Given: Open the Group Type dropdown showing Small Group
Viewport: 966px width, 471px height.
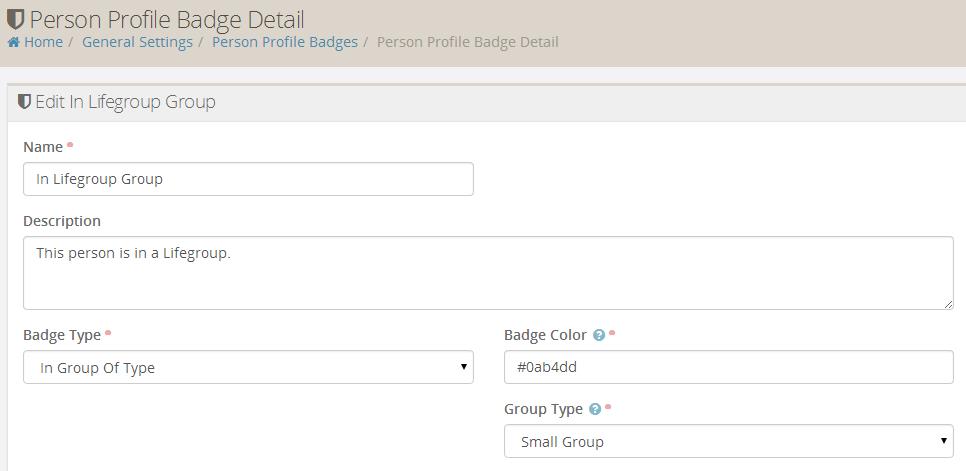Looking at the screenshot, I should tap(728, 441).
